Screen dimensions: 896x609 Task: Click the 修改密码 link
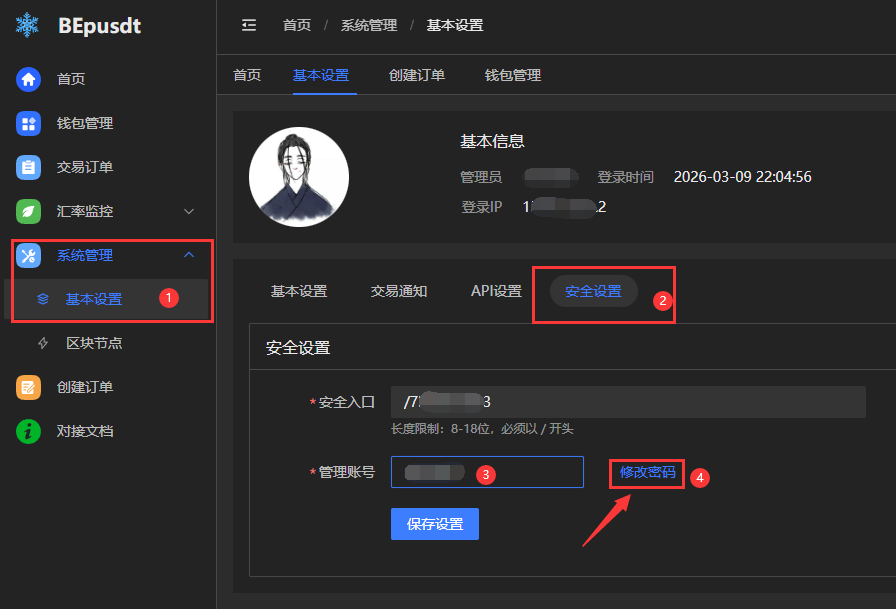pos(646,472)
